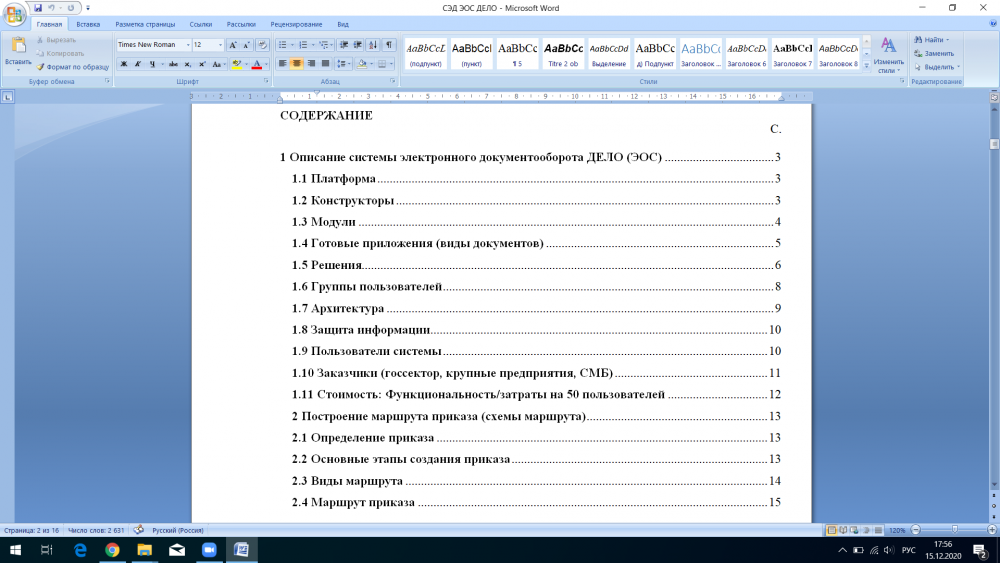
Task: Apply yellow text highlight color
Action: pos(237,64)
